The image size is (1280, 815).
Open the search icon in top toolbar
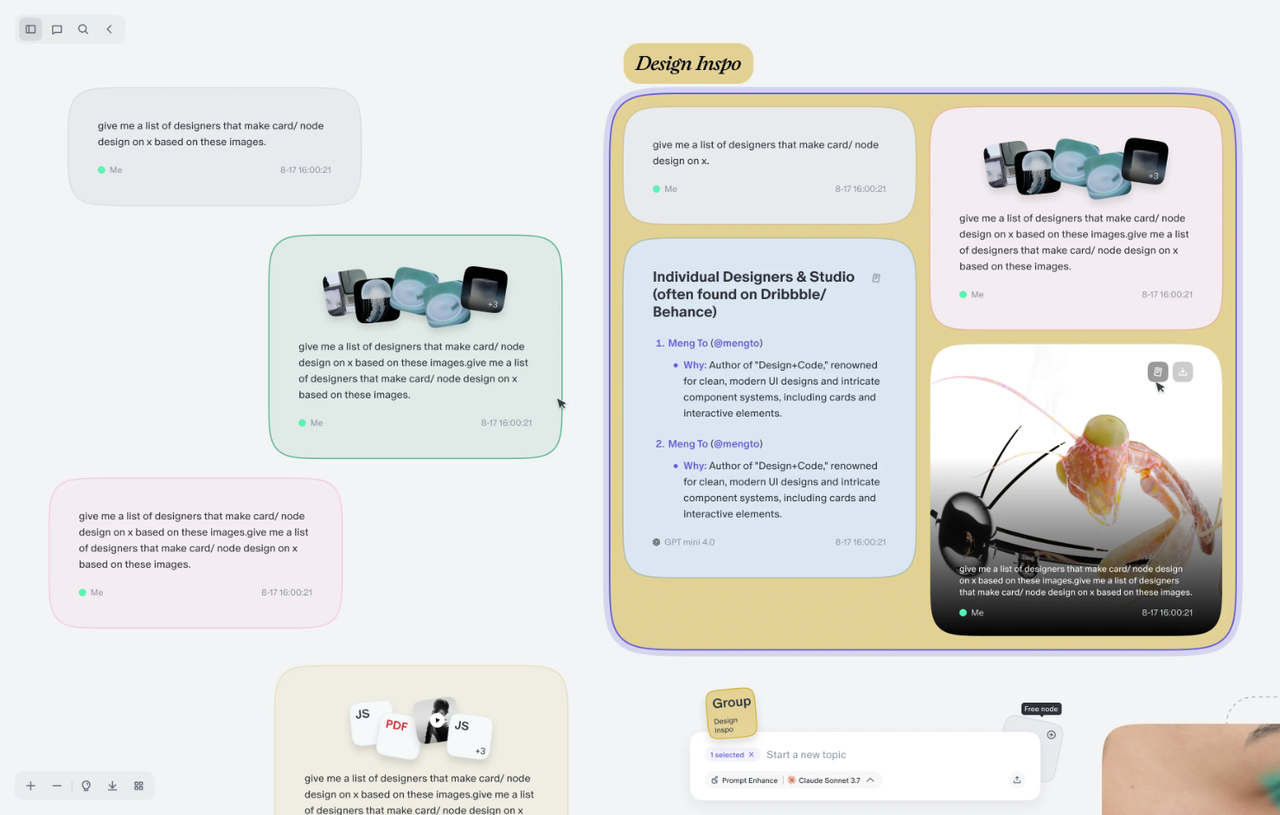(83, 29)
